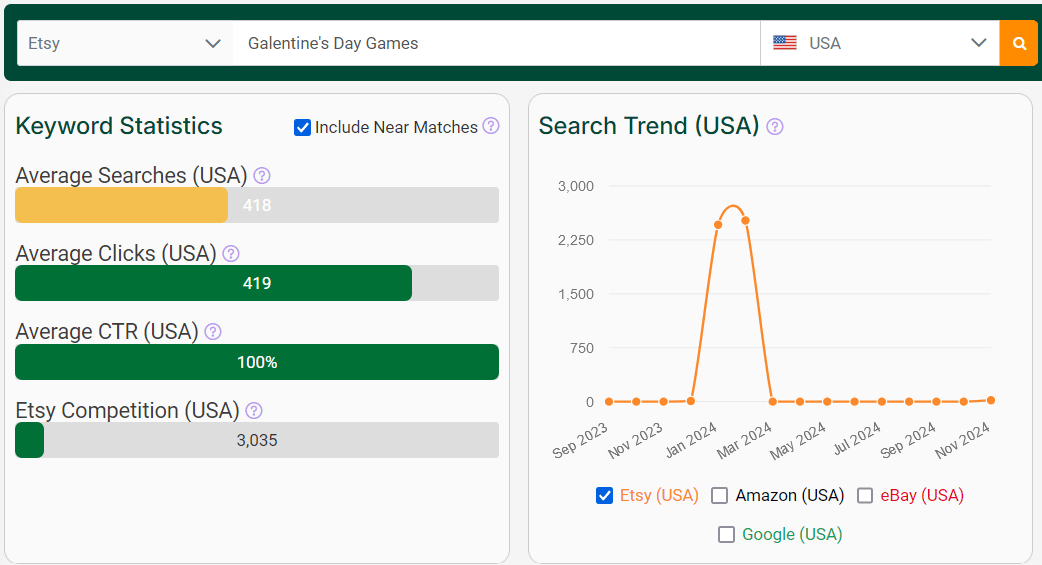Click the Galentine's Day Games search field
The height and width of the screenshot is (565, 1042).
pos(496,43)
